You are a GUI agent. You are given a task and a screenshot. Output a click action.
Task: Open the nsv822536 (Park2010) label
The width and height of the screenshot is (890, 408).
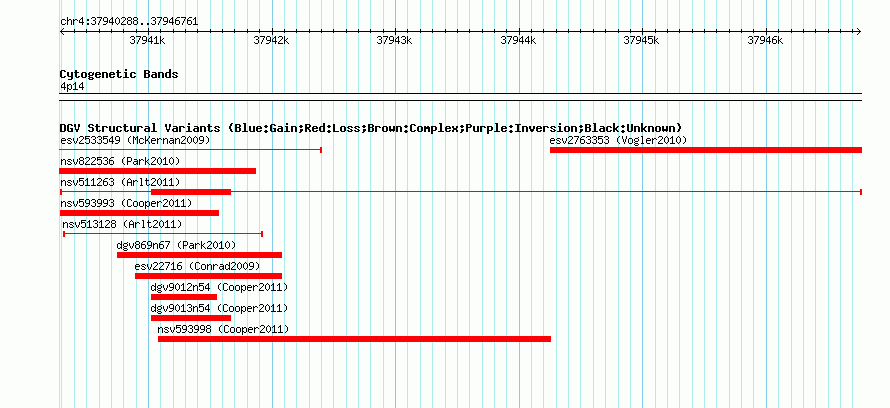point(120,161)
